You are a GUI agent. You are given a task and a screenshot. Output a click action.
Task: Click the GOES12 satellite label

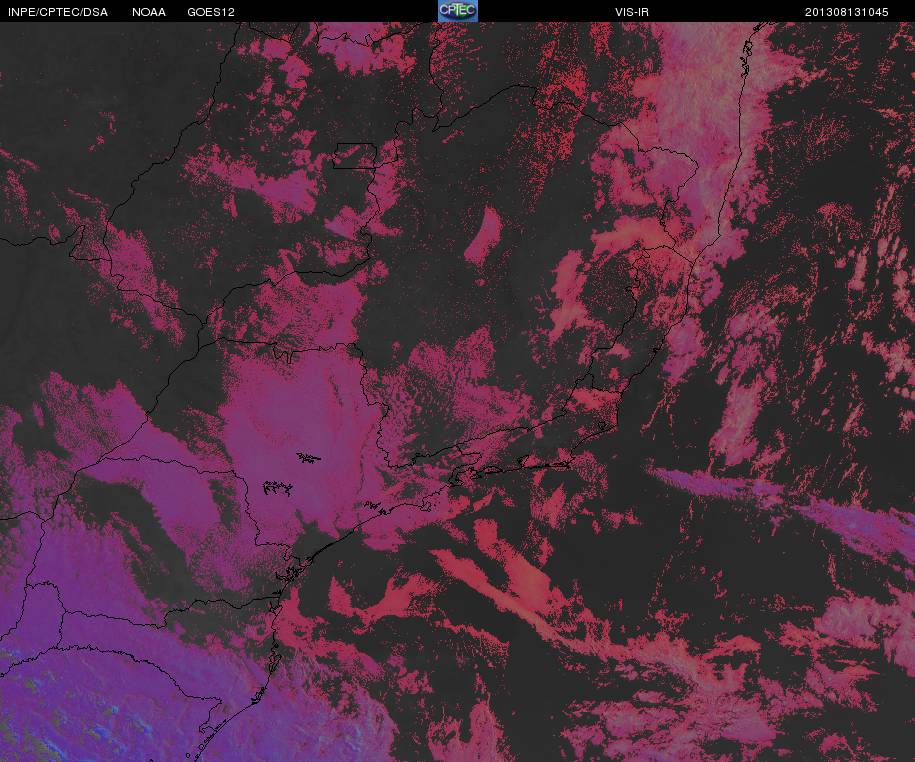pyautogui.click(x=211, y=12)
